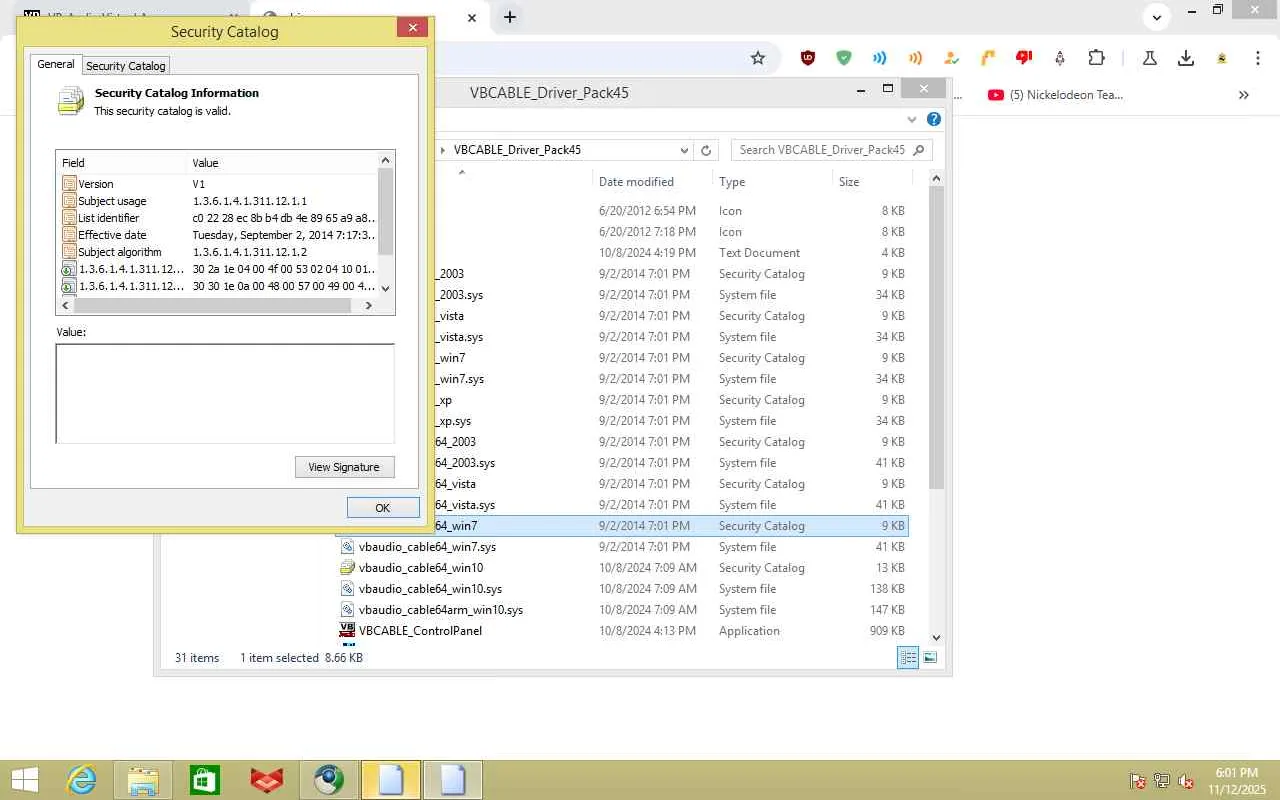
Task: Switch to the Security Catalog tab
Action: tap(126, 66)
